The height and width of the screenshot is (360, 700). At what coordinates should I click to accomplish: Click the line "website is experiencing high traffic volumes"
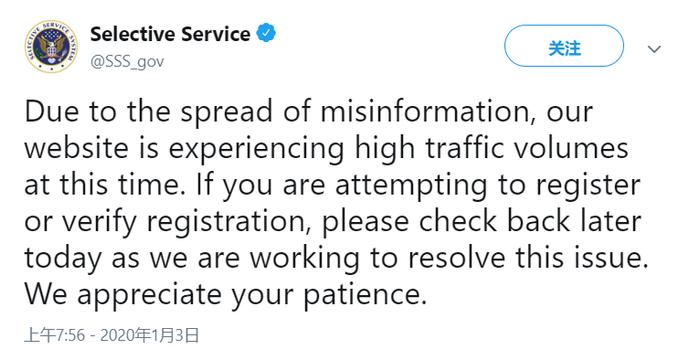(326, 148)
